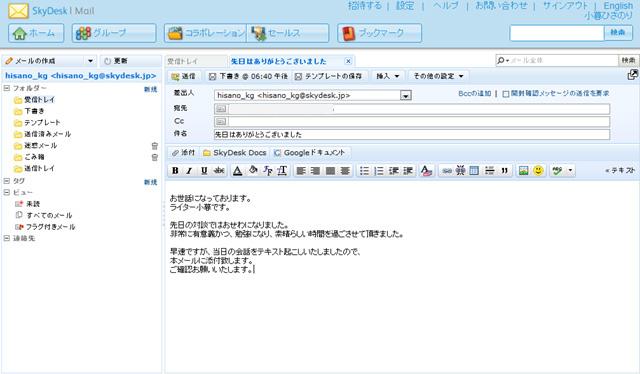Empty the ごみ箱 folder via trash icon
The height and width of the screenshot is (374, 640).
point(155,157)
